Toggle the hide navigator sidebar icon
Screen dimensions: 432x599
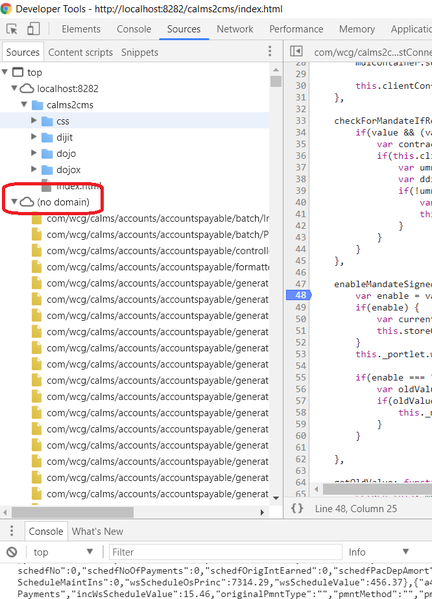(296, 51)
